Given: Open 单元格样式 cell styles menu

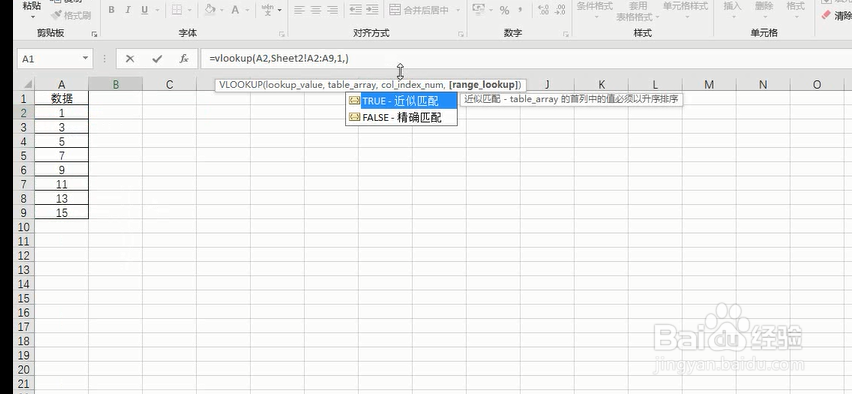Looking at the screenshot, I should pos(685,10).
